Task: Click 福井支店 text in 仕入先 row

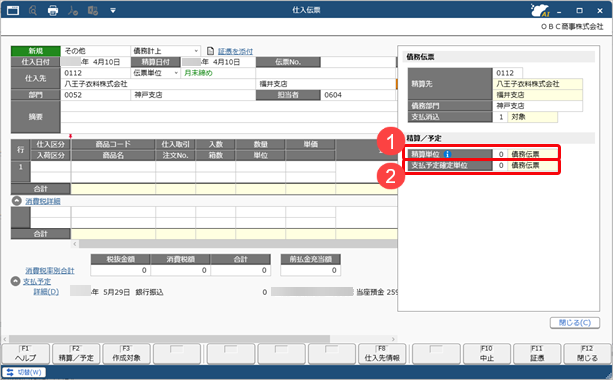Action: coord(273,84)
